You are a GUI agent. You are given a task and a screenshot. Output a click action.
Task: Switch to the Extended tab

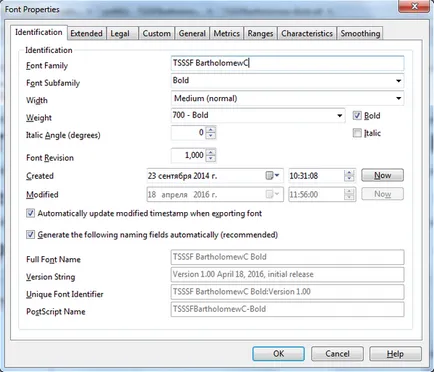[86, 33]
